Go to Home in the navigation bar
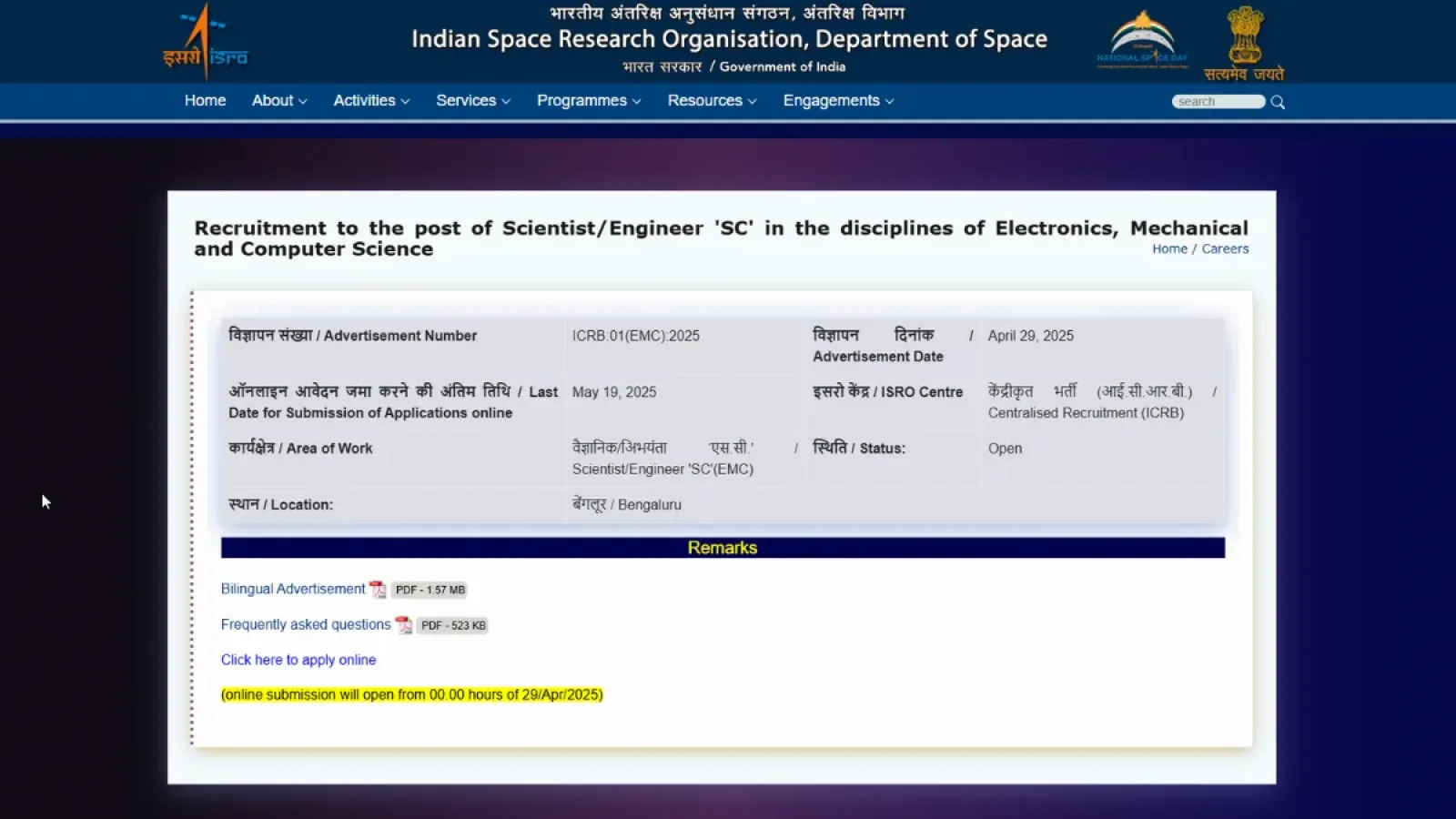Screen dimensions: 1456x819 205,100
